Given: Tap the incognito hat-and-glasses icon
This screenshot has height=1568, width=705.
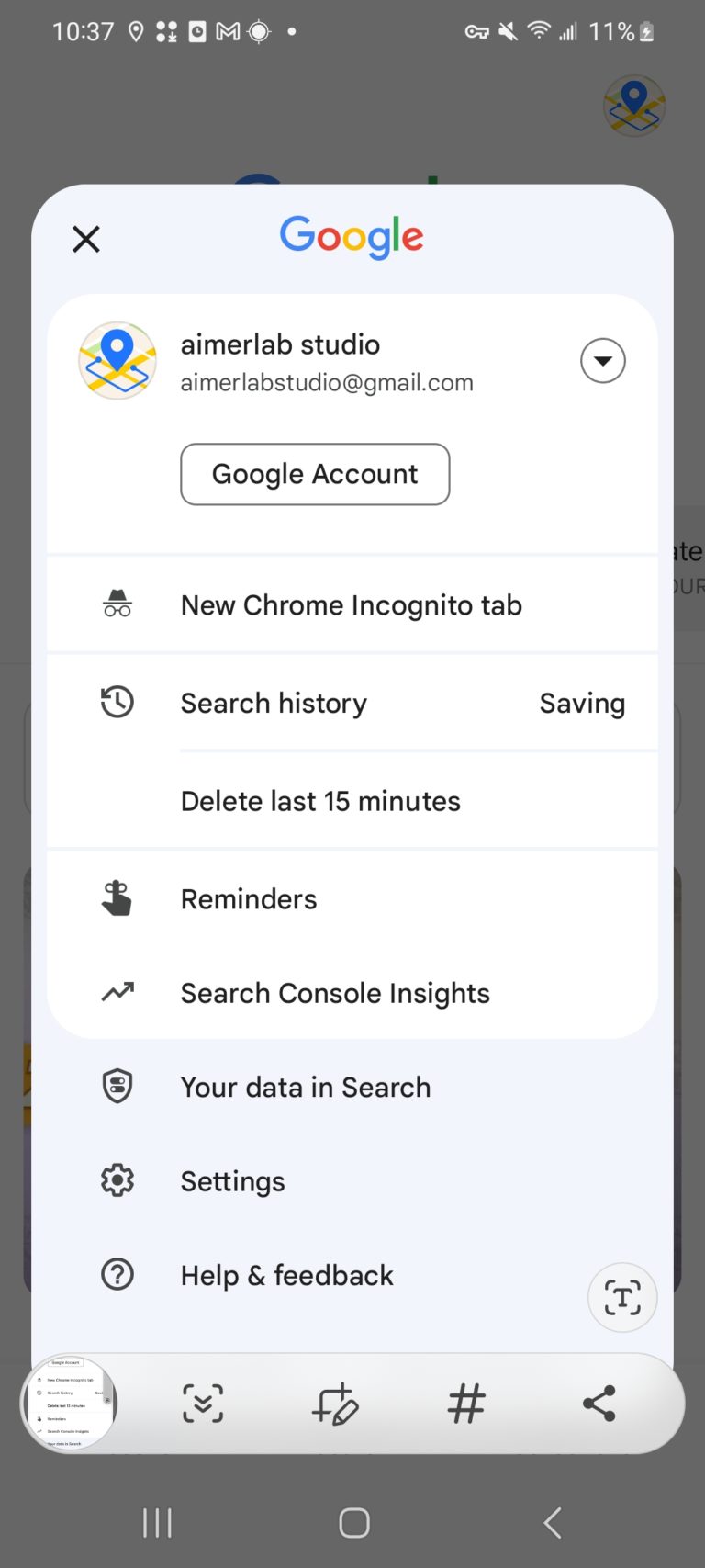Looking at the screenshot, I should point(117,604).
